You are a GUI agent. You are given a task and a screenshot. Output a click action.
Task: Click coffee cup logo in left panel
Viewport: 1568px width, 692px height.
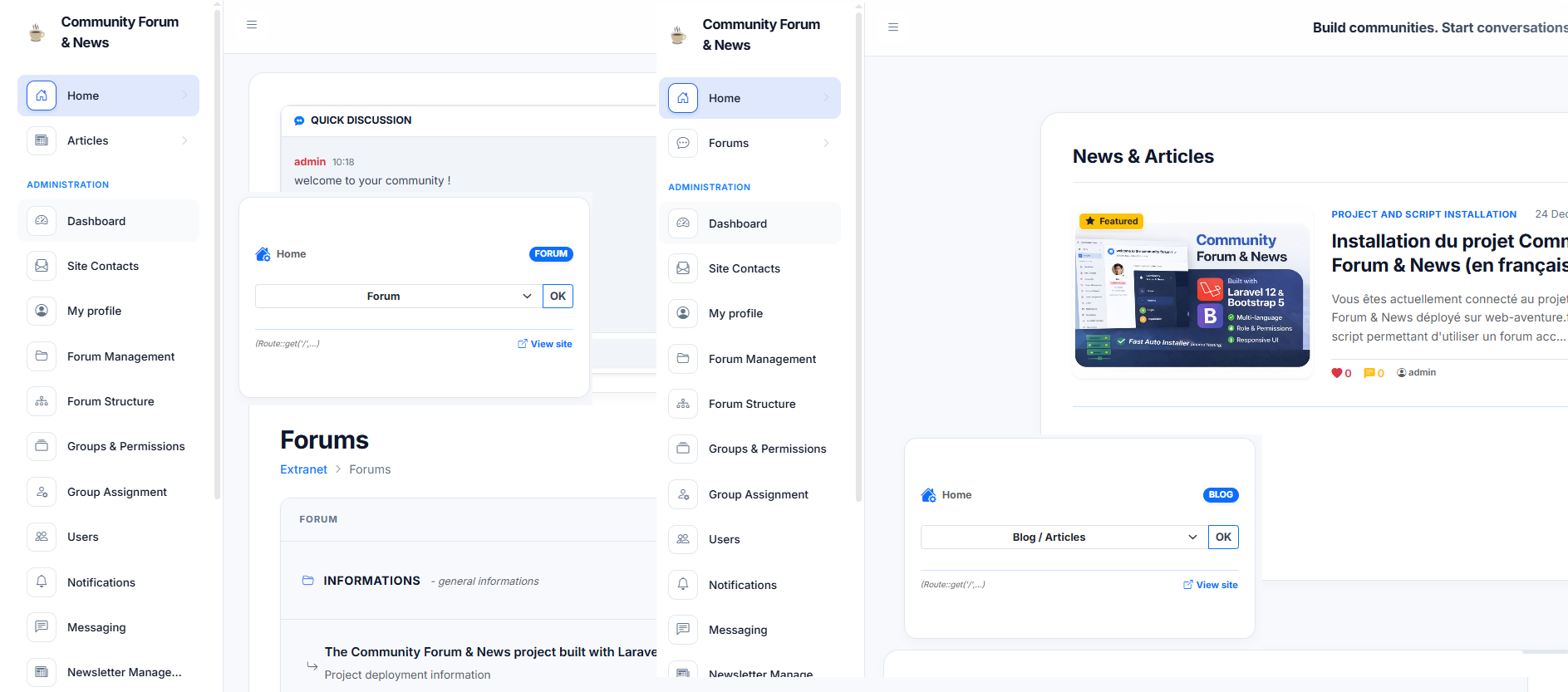pyautogui.click(x=37, y=32)
